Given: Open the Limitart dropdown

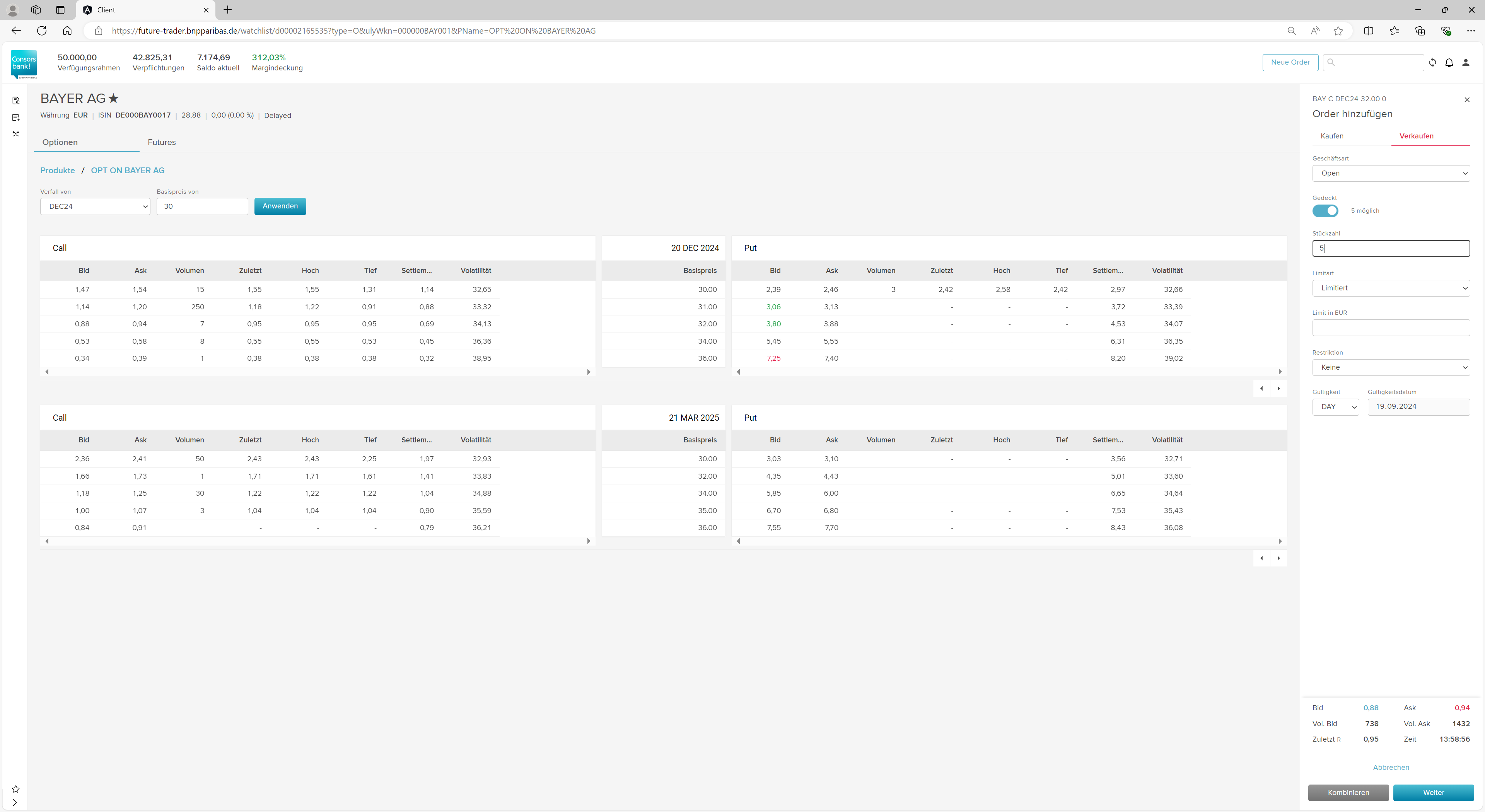Looking at the screenshot, I should point(1391,288).
